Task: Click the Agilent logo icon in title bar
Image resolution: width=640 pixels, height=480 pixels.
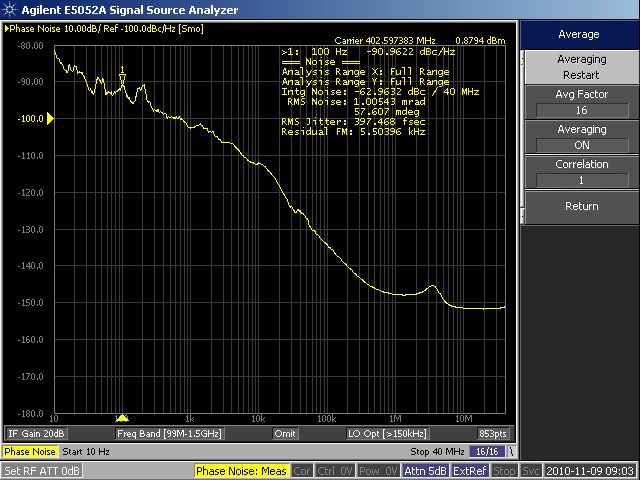Action: (9, 9)
